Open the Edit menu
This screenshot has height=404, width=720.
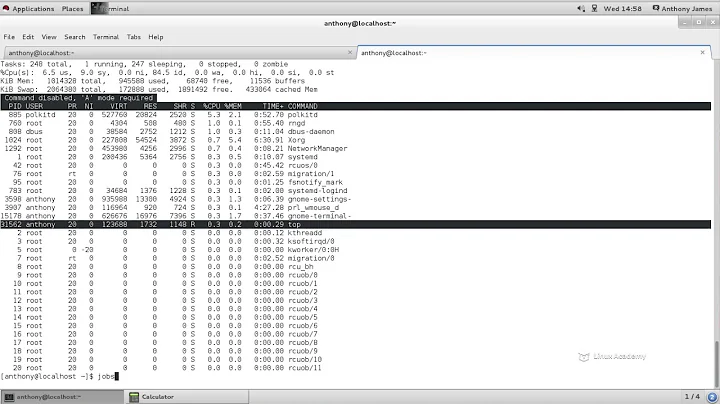click(x=28, y=37)
